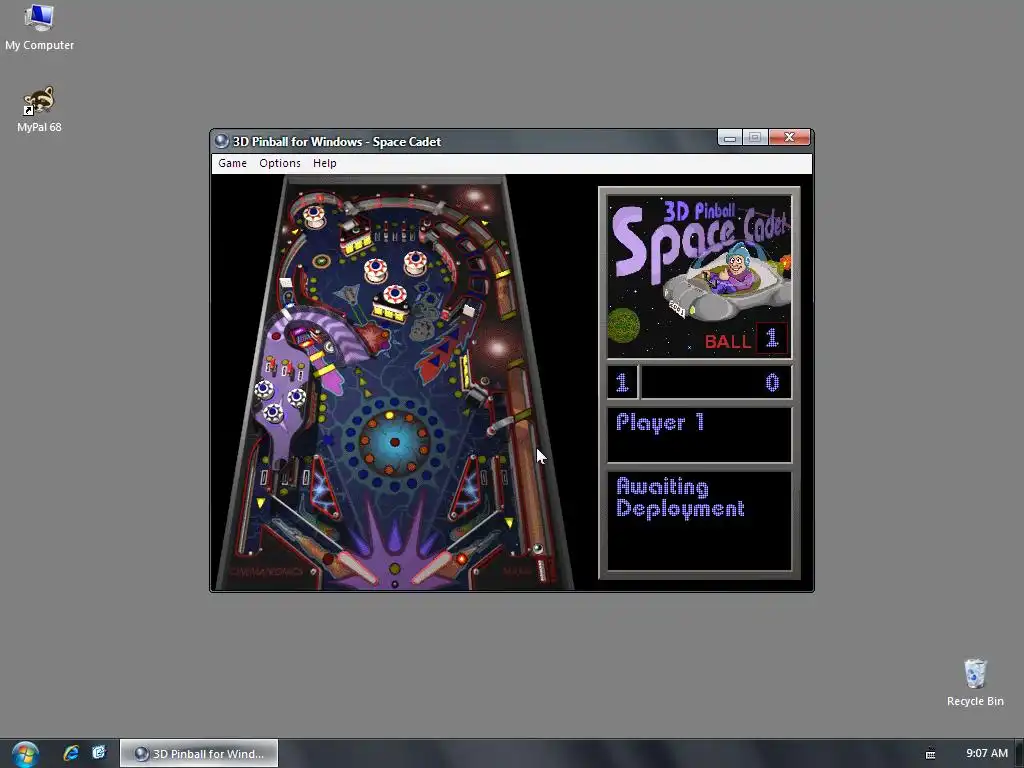Click the taskbar clock showing 9:07 AM
This screenshot has height=768, width=1024.
point(987,753)
